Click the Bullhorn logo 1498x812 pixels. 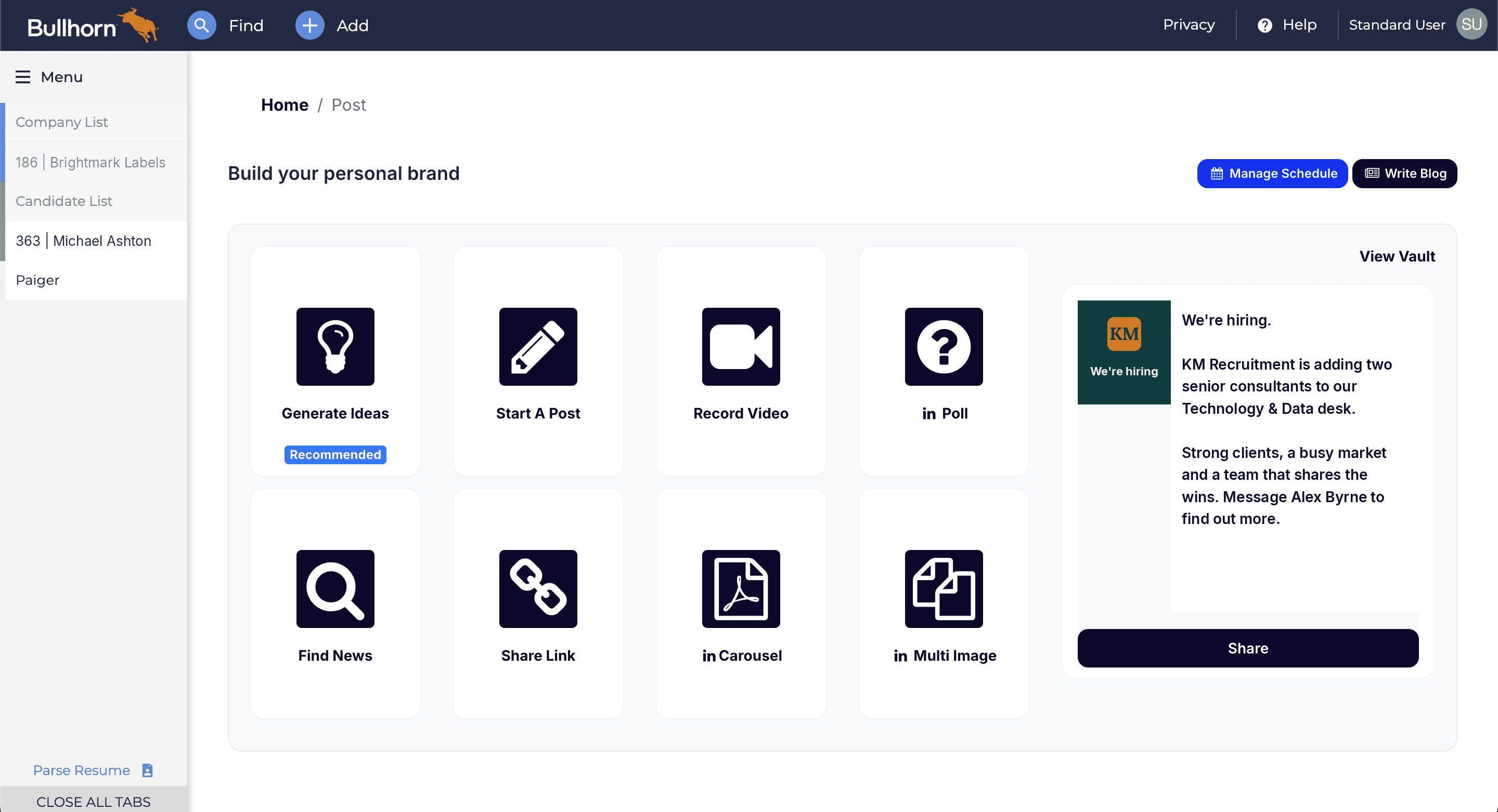[x=93, y=25]
